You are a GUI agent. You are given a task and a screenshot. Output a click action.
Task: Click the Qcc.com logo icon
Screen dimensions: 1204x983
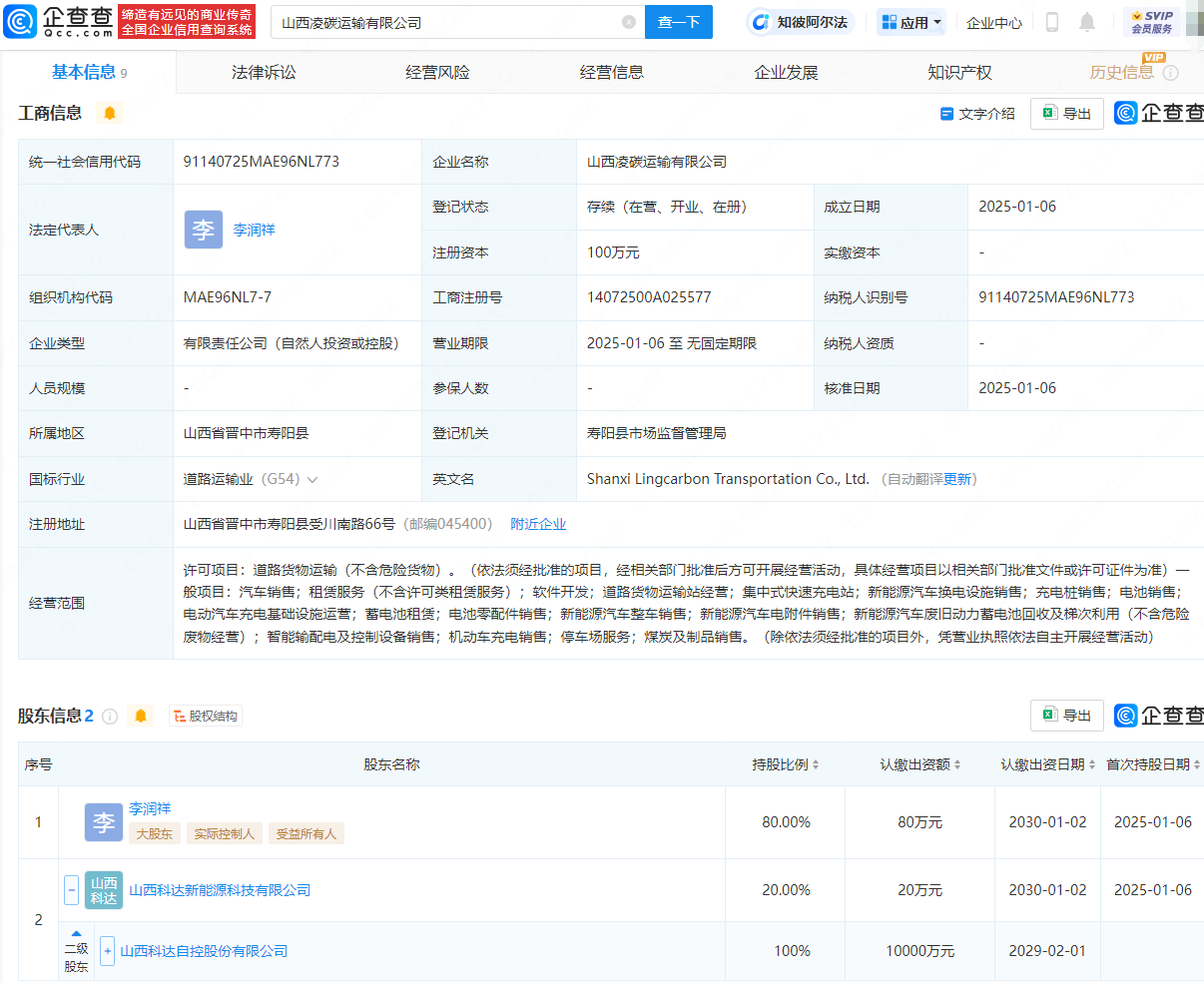point(20,21)
